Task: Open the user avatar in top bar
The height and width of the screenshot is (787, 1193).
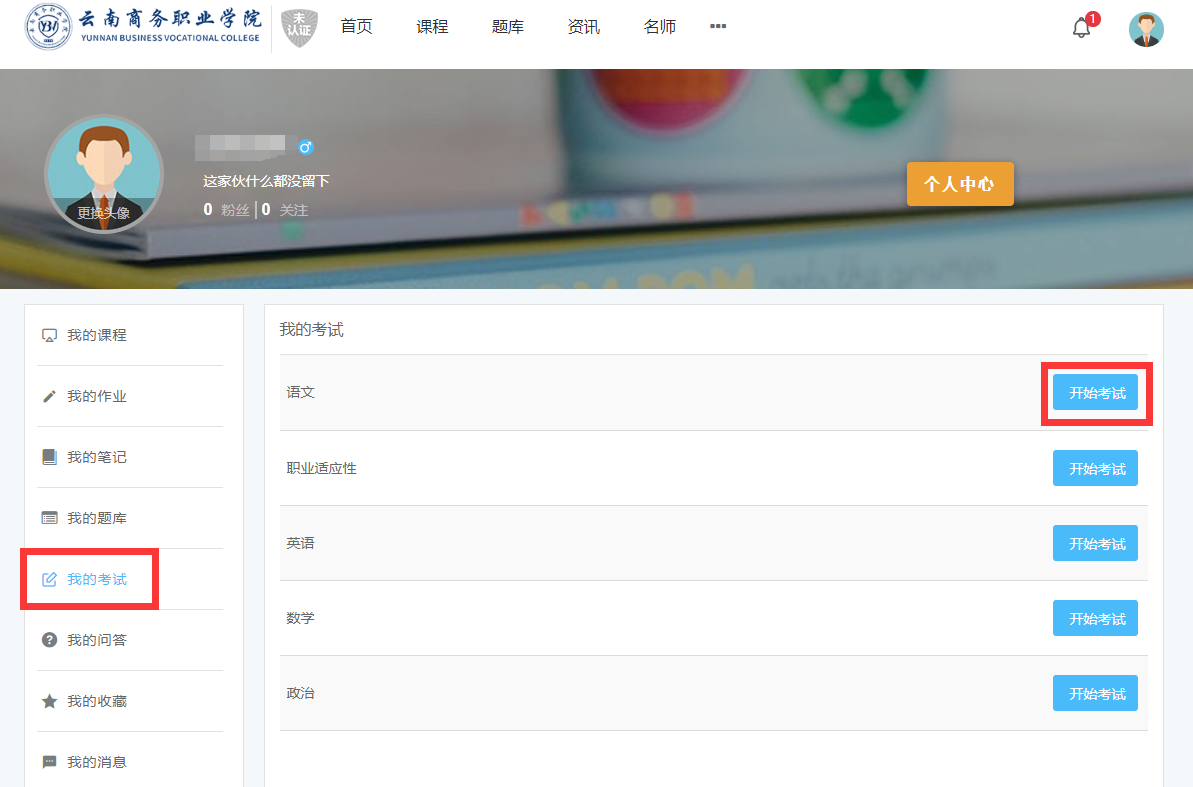Action: pyautogui.click(x=1146, y=29)
